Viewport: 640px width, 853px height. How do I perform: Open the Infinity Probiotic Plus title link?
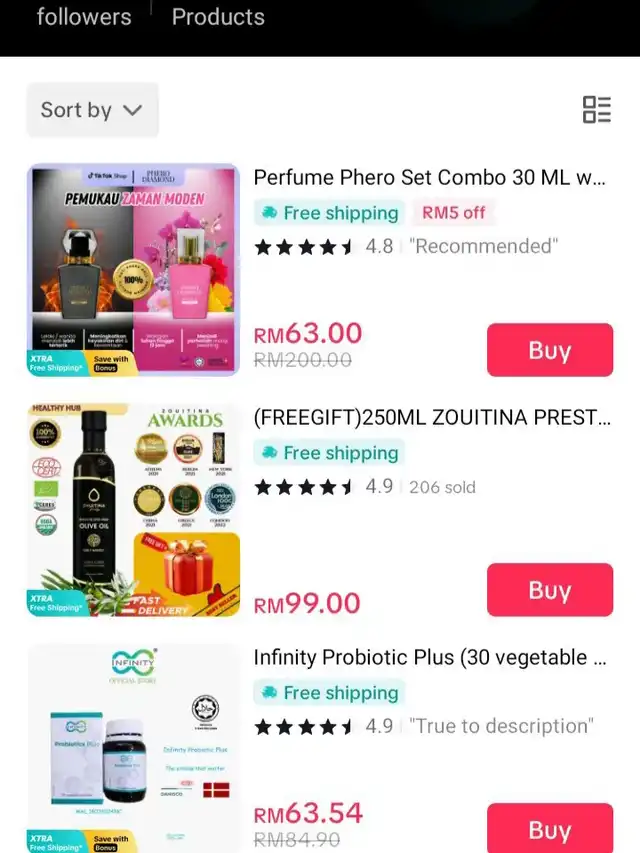pyautogui.click(x=430, y=658)
